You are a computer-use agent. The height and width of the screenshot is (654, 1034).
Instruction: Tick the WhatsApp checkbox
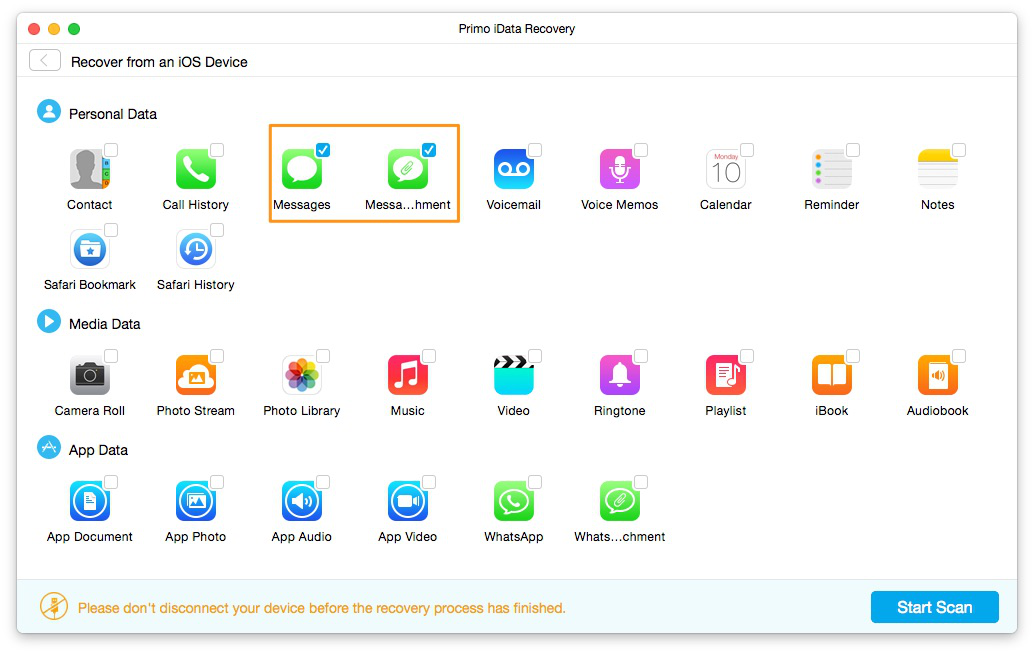click(x=535, y=482)
